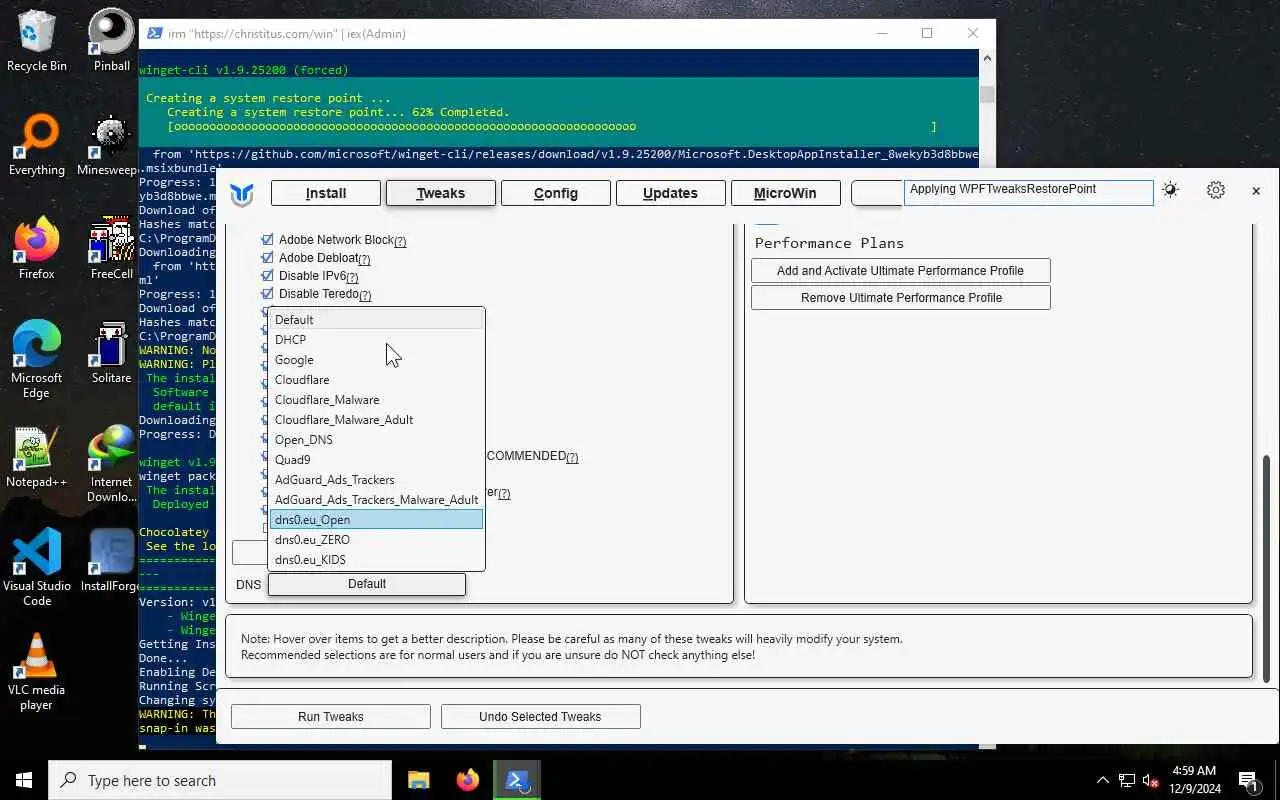
Task: Open help (?) link for Adobe Debloat
Action: [364, 260]
